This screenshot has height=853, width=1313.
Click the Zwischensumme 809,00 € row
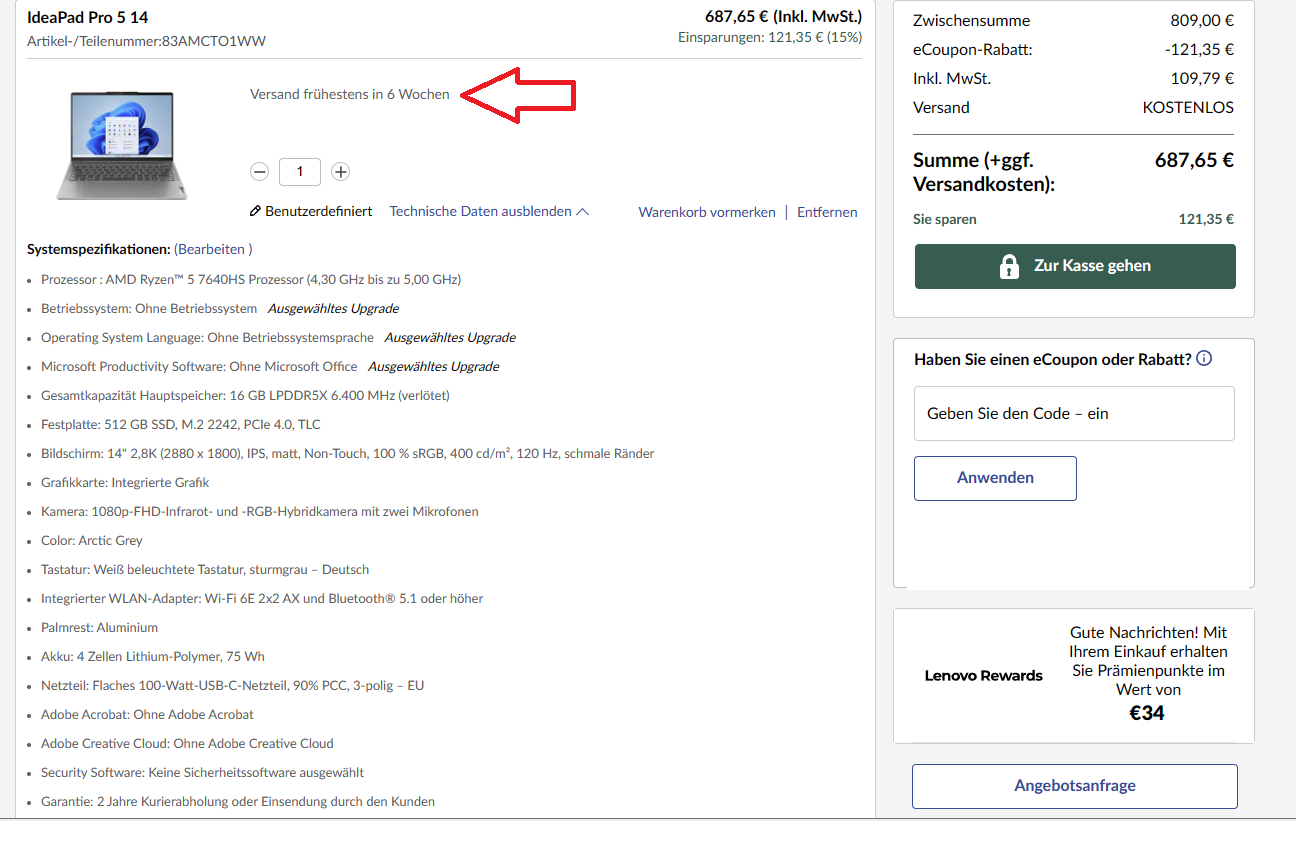coord(1073,21)
